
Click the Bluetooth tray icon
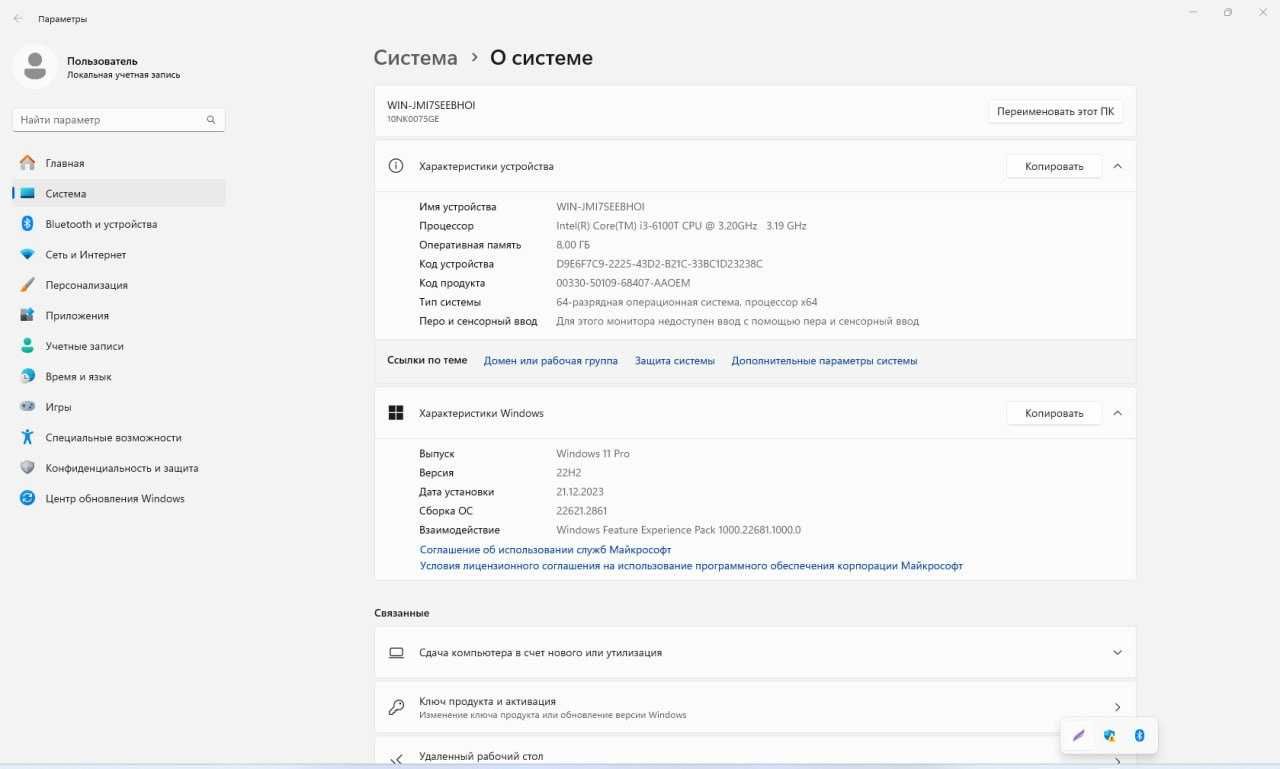[x=1139, y=736]
